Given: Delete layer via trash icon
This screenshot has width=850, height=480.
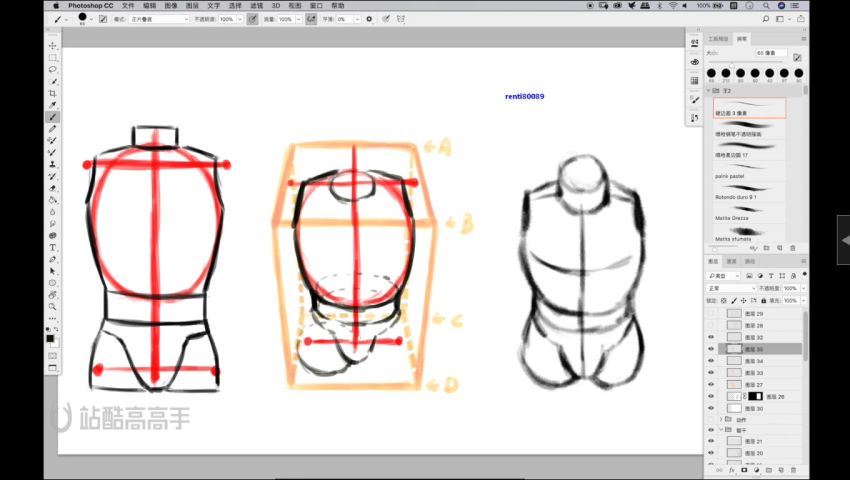Looking at the screenshot, I should 793,470.
